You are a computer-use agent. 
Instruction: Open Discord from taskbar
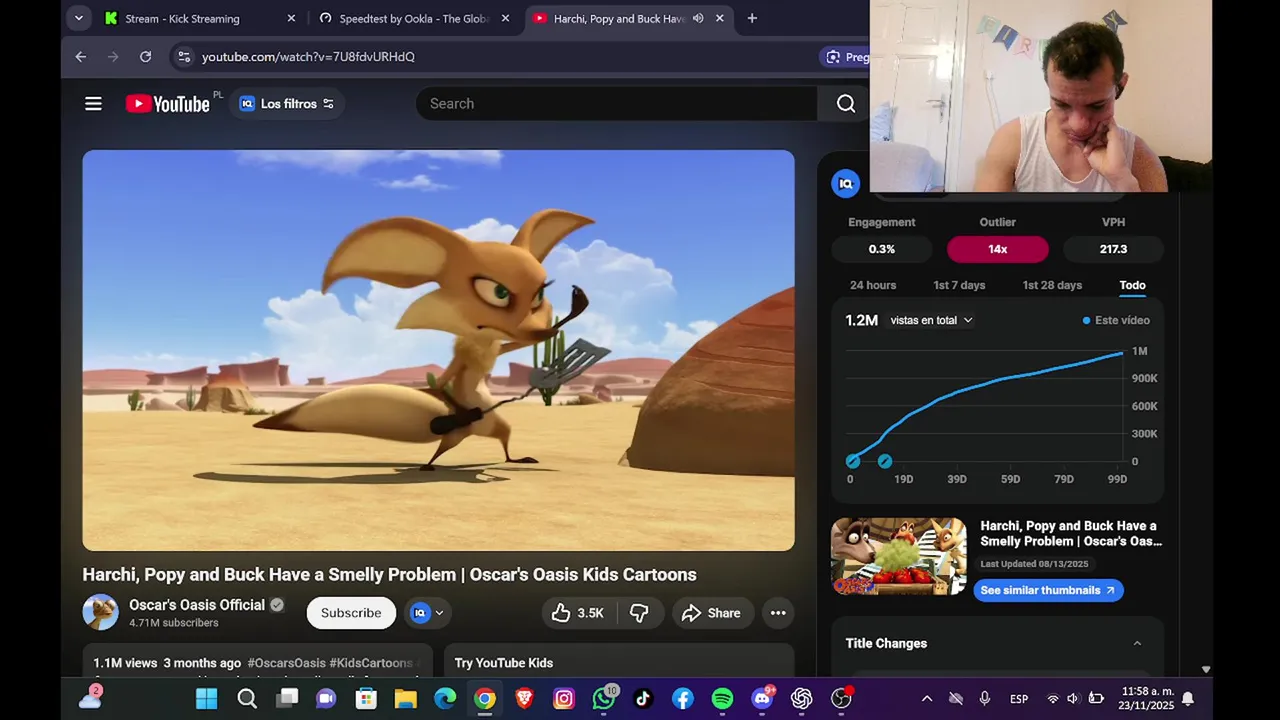tap(762, 698)
